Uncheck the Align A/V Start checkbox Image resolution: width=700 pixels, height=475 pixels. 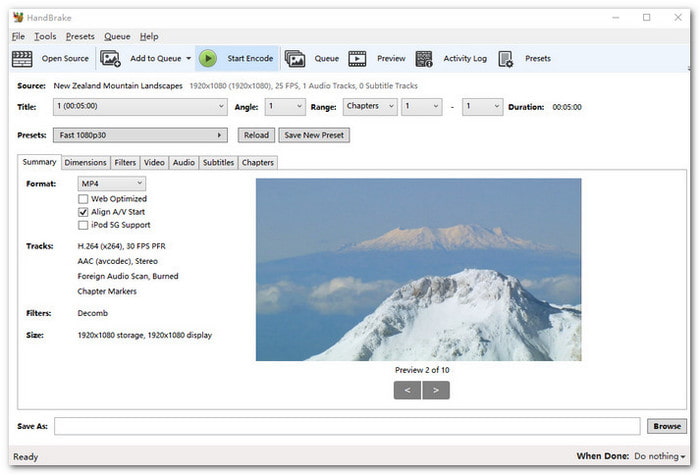coord(83,212)
